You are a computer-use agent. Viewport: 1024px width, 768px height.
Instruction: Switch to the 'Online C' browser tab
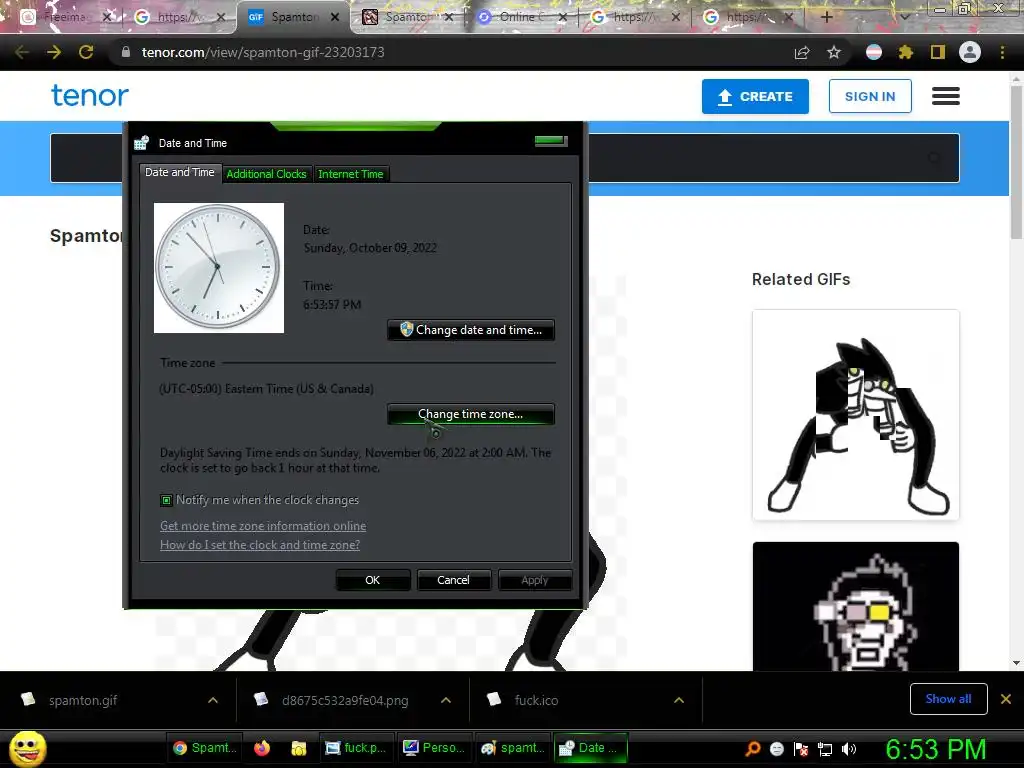[522, 17]
